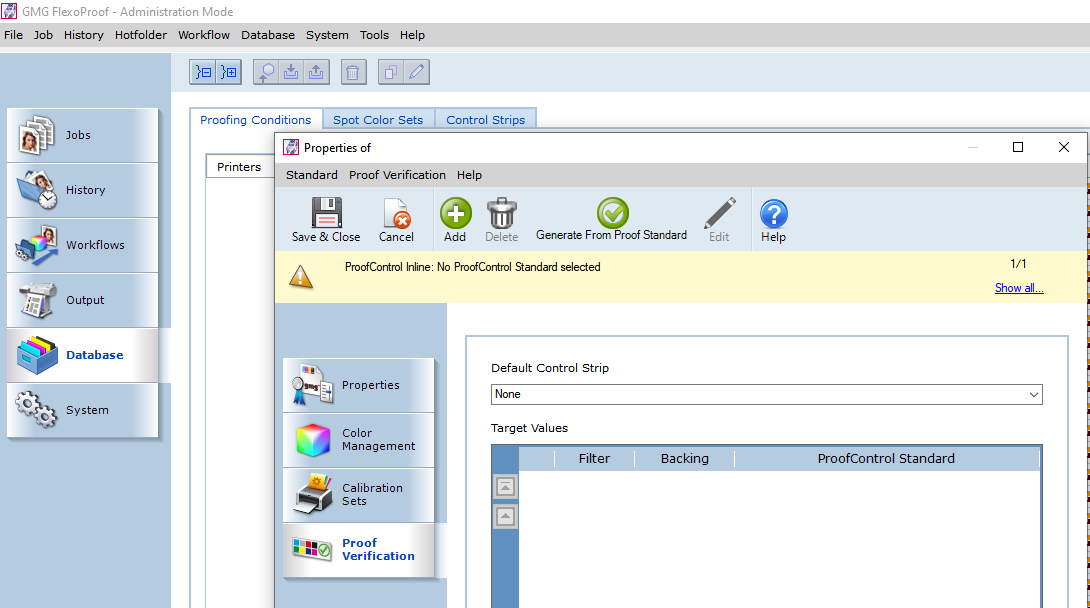Viewport: 1090px width, 608px height.
Task: Open the Jobs sidebar section
Action: pyautogui.click(x=83, y=135)
